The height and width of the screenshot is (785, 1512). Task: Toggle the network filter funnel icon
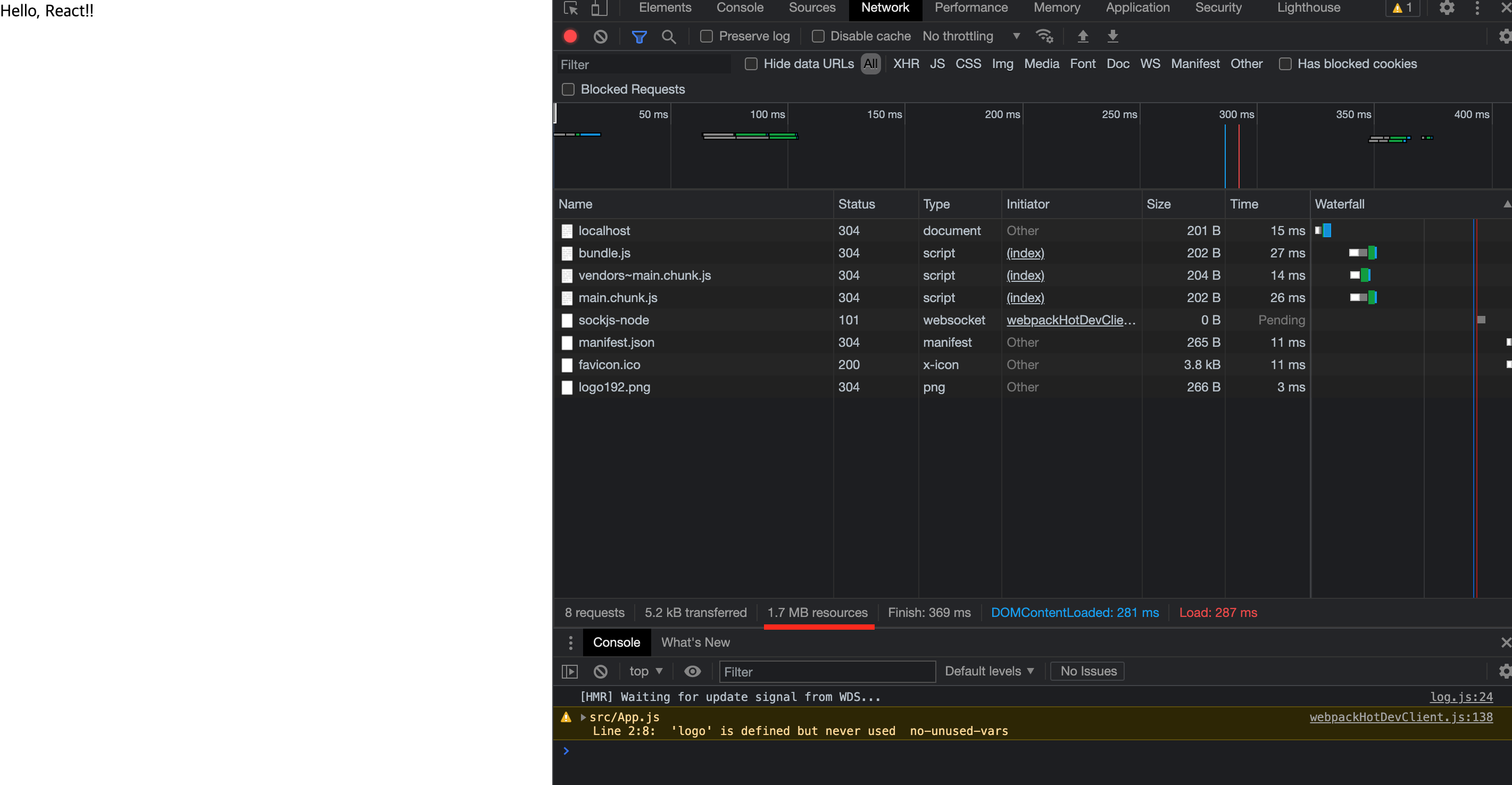(x=638, y=36)
